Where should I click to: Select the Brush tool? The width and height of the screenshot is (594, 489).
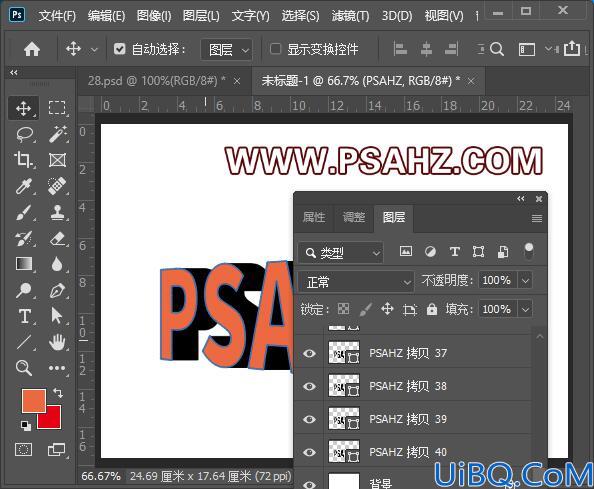pyautogui.click(x=24, y=212)
